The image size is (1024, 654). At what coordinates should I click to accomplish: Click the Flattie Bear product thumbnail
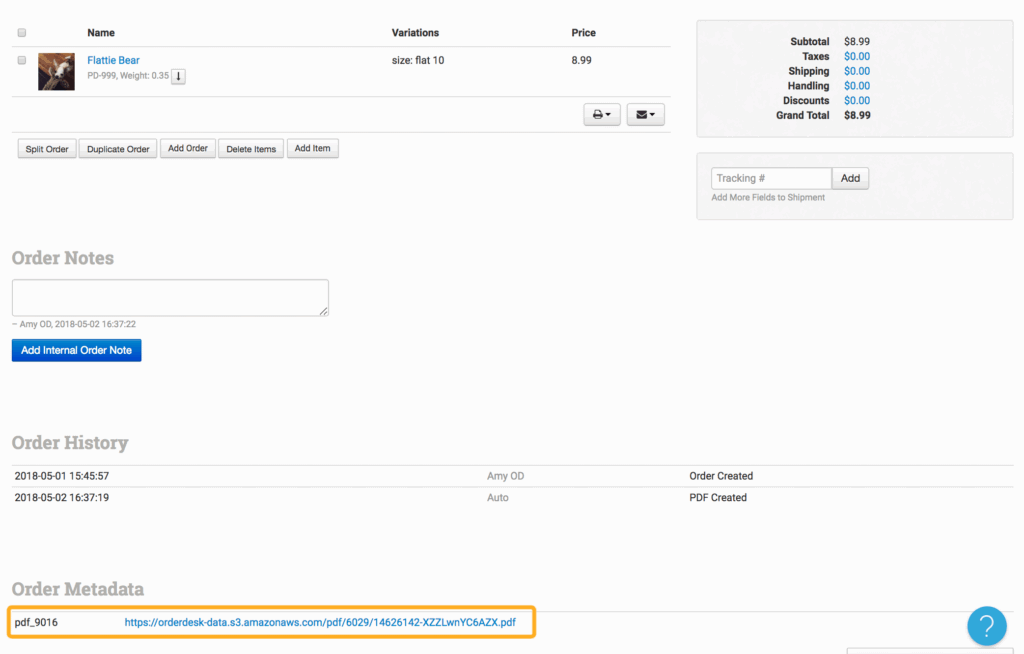pos(56,72)
